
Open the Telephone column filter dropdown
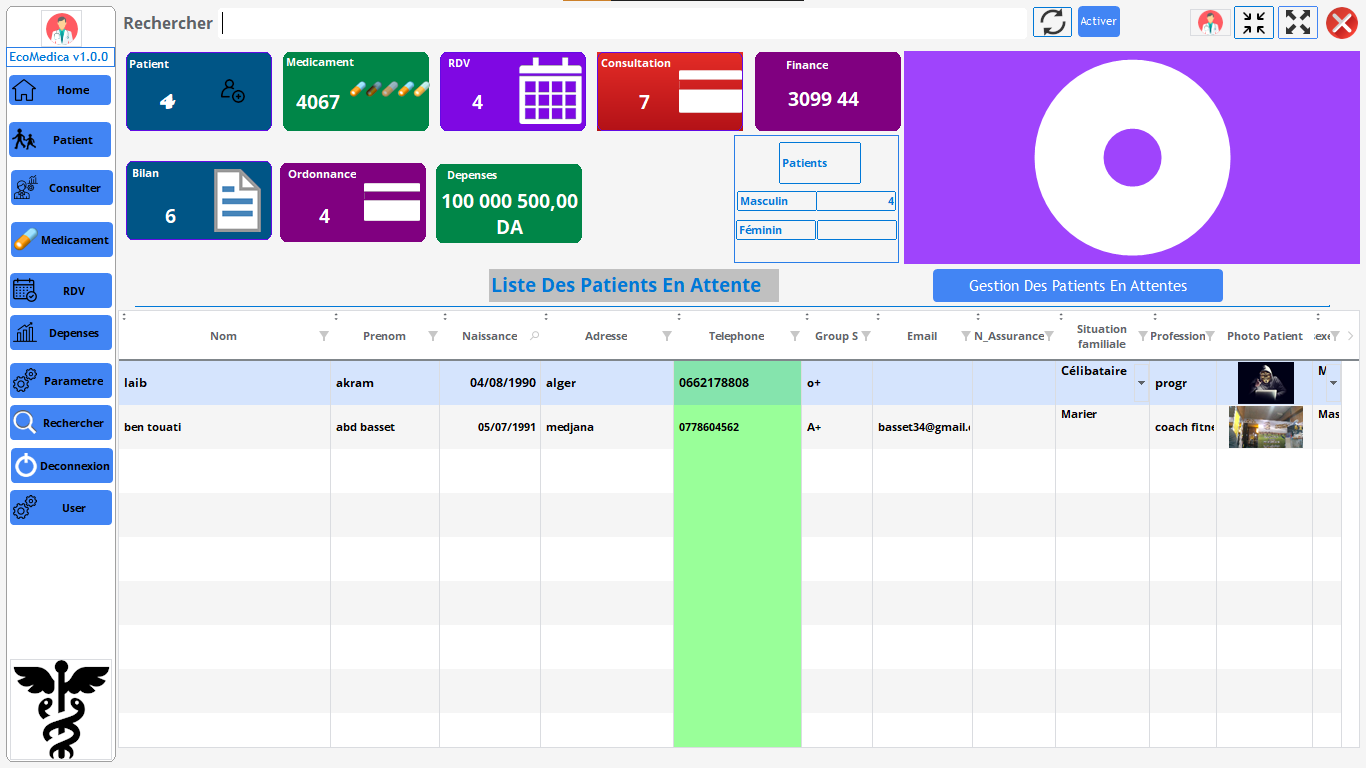[794, 336]
